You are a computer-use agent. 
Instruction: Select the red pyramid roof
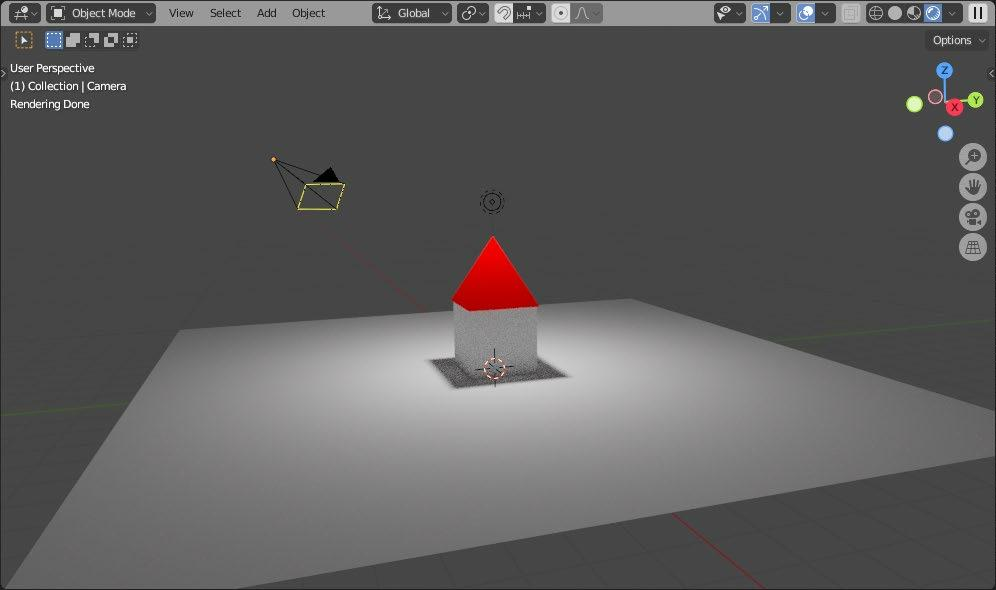(494, 279)
